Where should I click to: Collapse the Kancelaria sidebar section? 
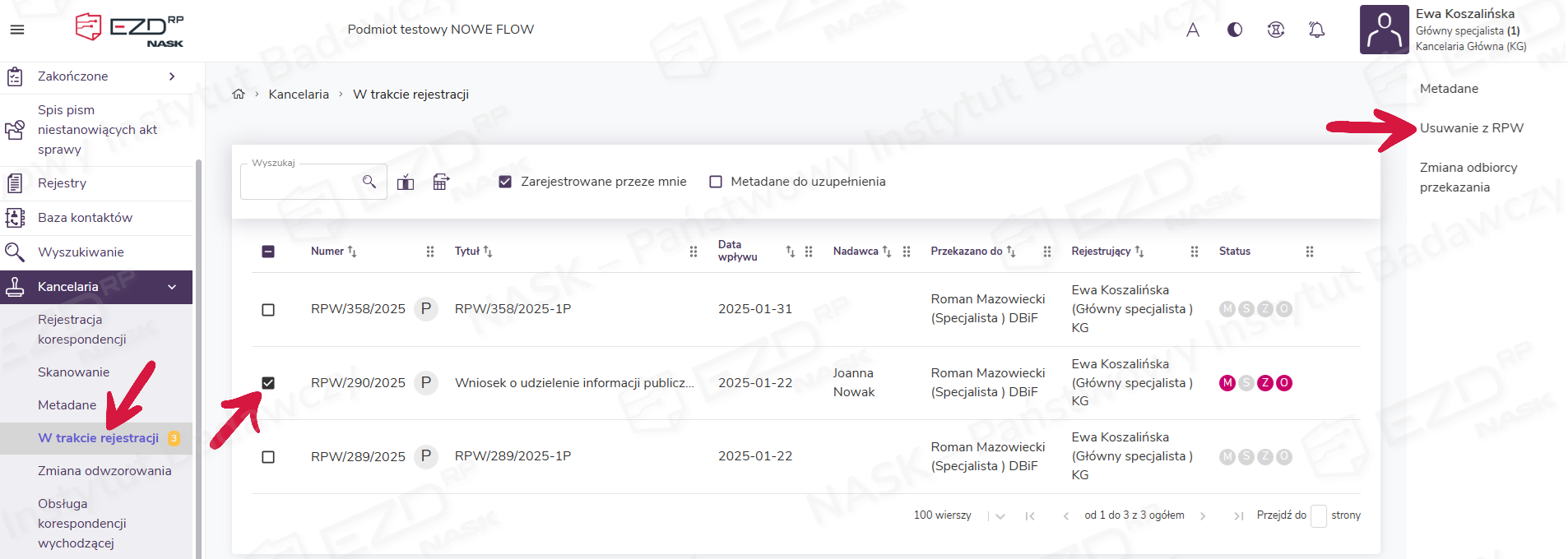[172, 287]
